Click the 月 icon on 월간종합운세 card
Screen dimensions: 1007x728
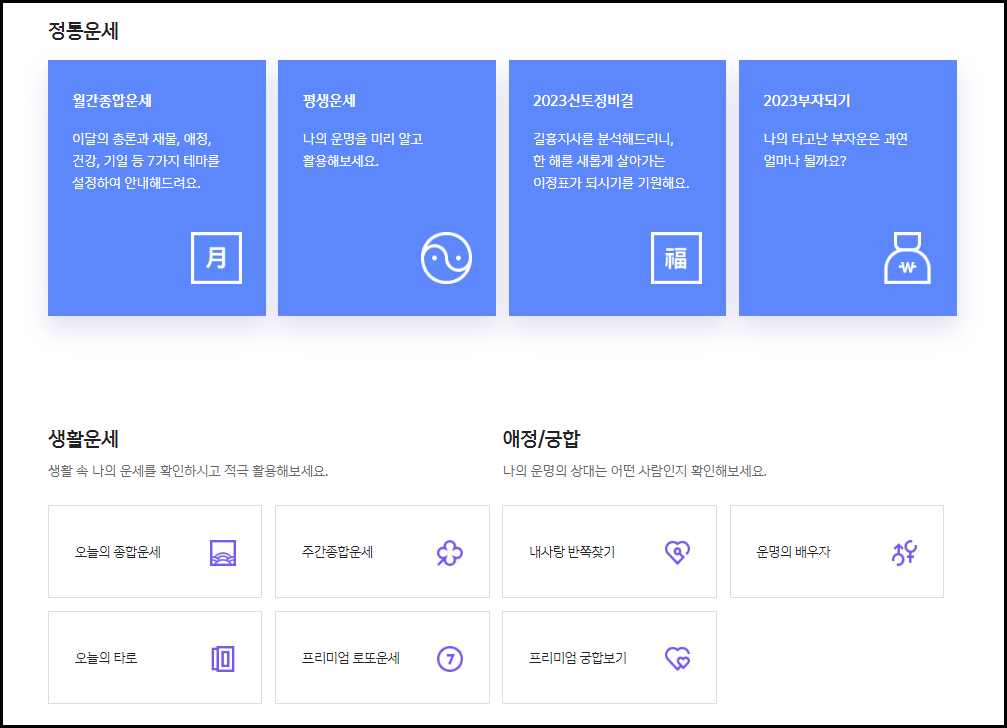pyautogui.click(x=216, y=257)
